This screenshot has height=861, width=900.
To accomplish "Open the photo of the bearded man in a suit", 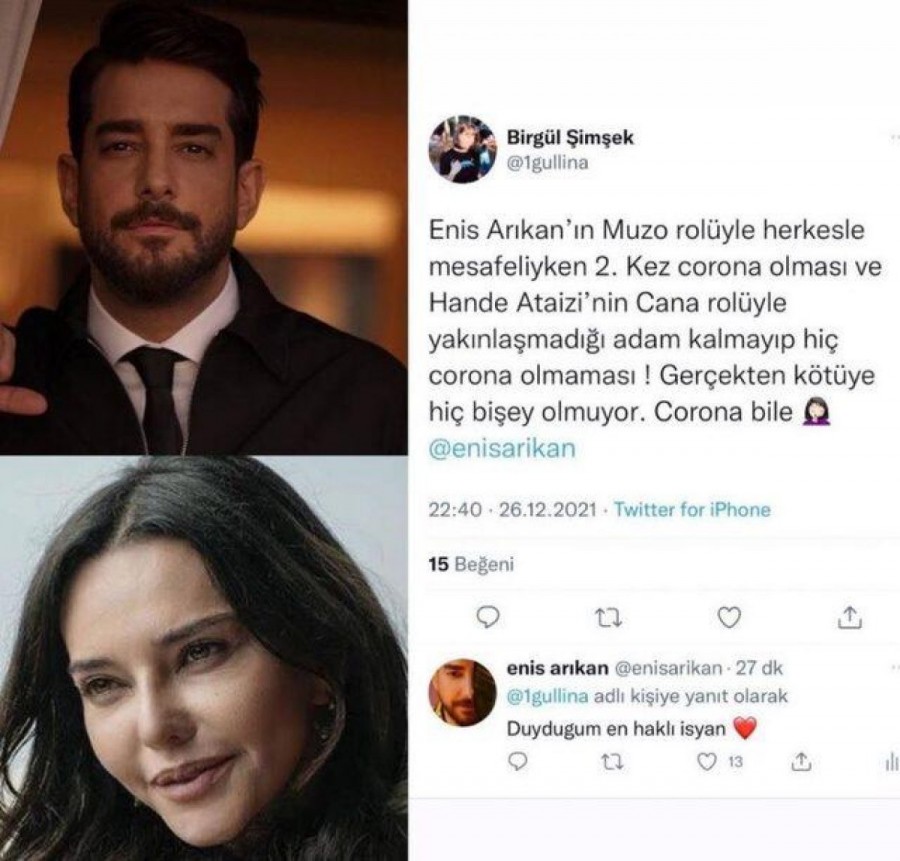I will pyautogui.click(x=204, y=227).
